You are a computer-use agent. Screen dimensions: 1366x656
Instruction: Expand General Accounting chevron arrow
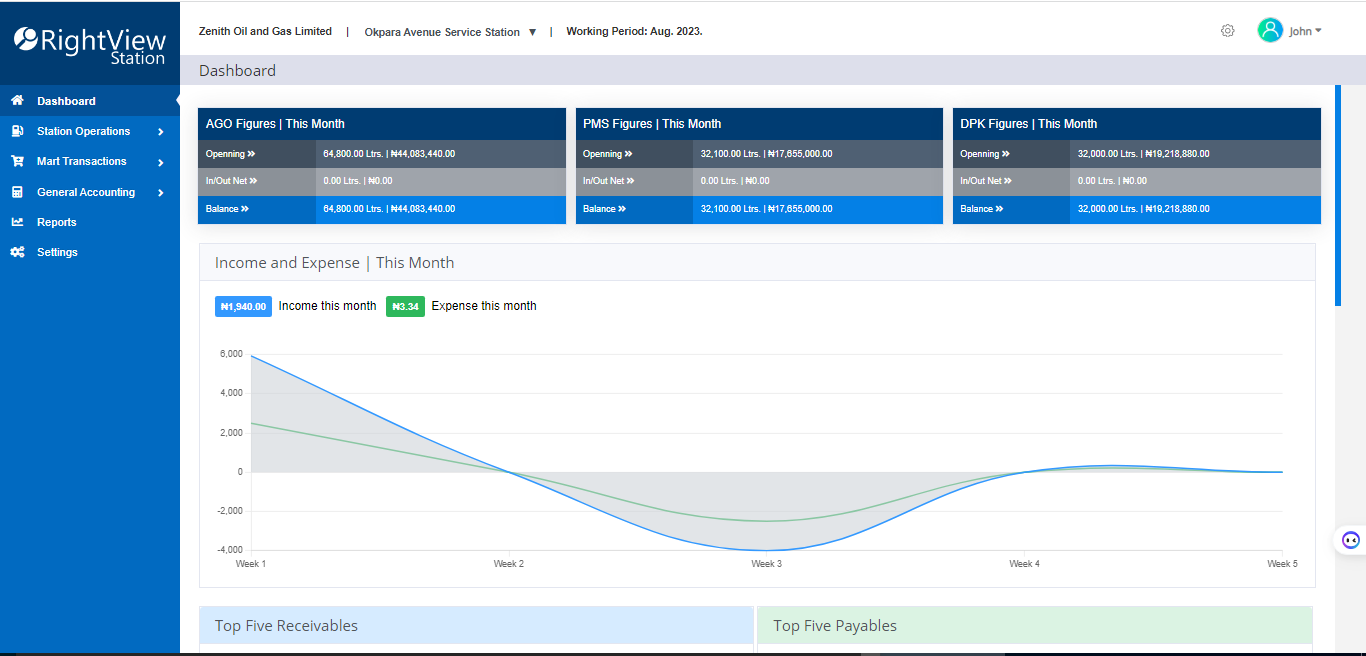tap(161, 193)
